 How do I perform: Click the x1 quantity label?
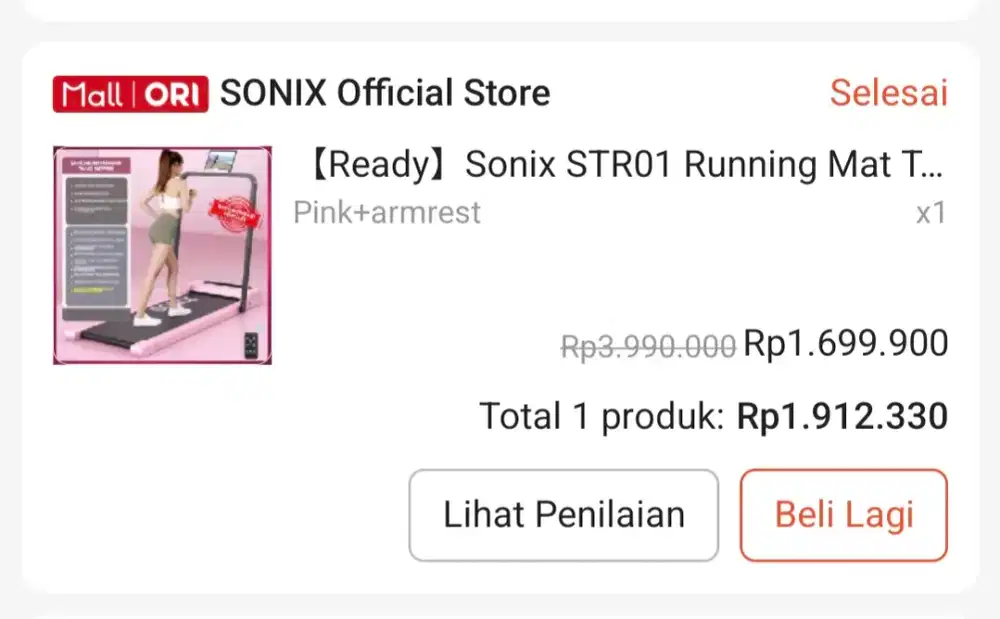(931, 213)
